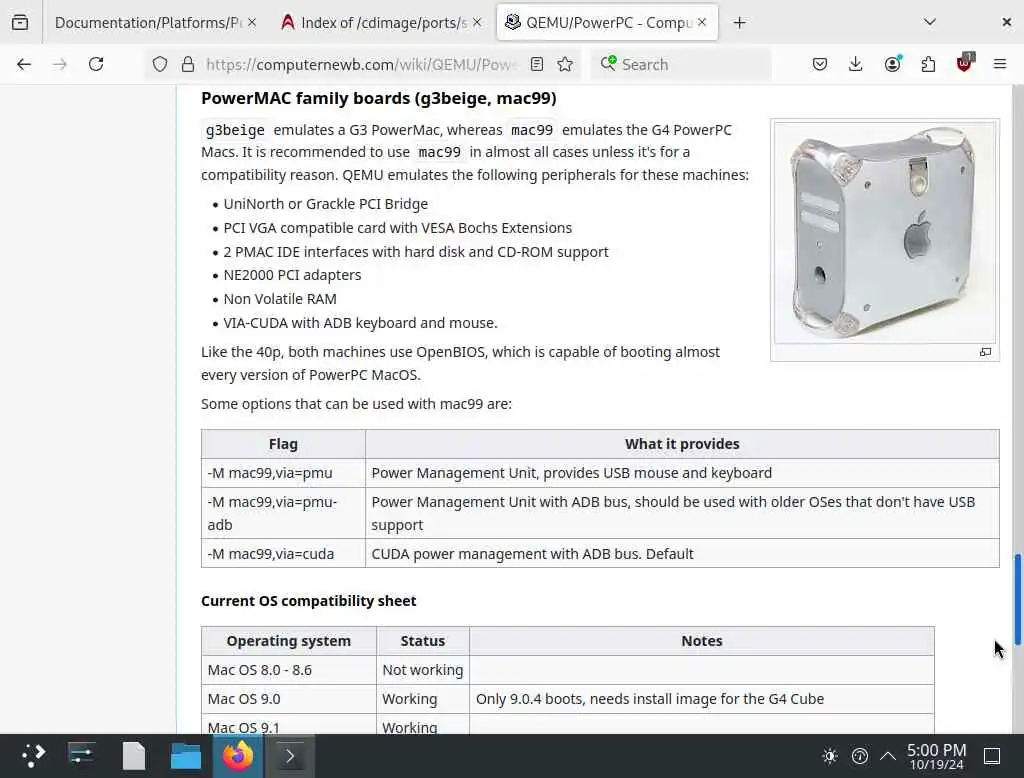Reload the current page
The image size is (1024, 778).
click(96, 64)
